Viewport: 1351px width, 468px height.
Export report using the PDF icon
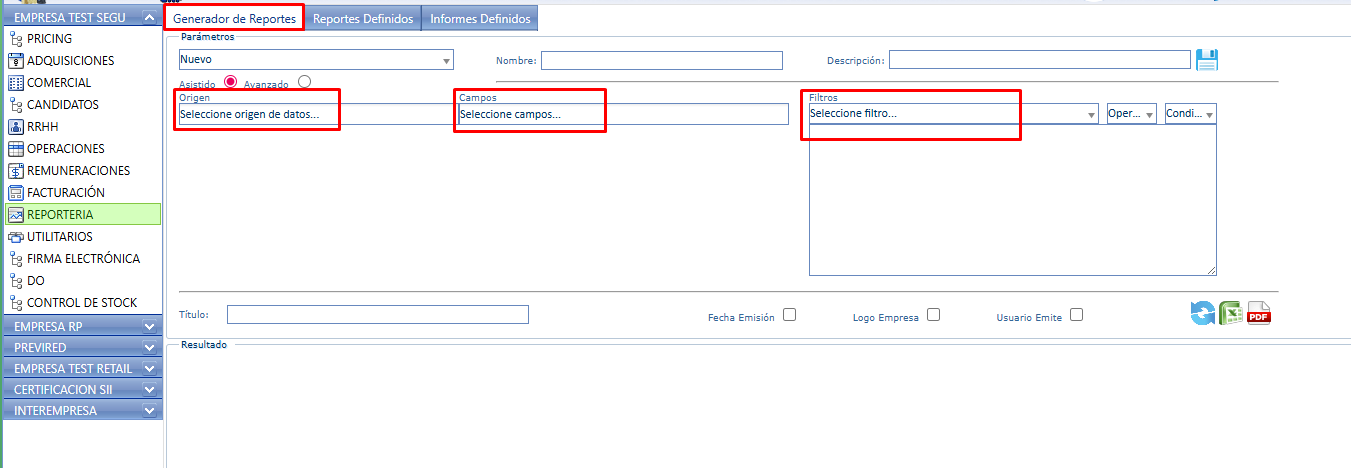pos(1258,314)
